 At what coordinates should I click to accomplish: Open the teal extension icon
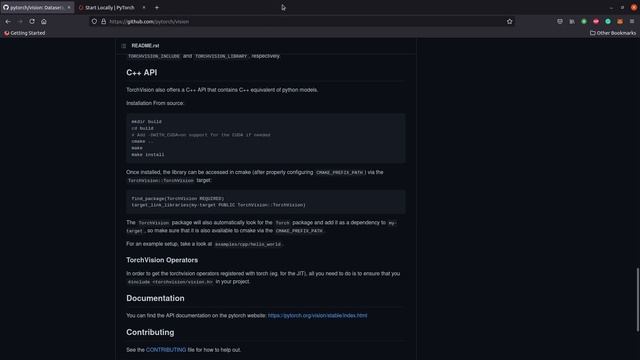coord(608,21)
